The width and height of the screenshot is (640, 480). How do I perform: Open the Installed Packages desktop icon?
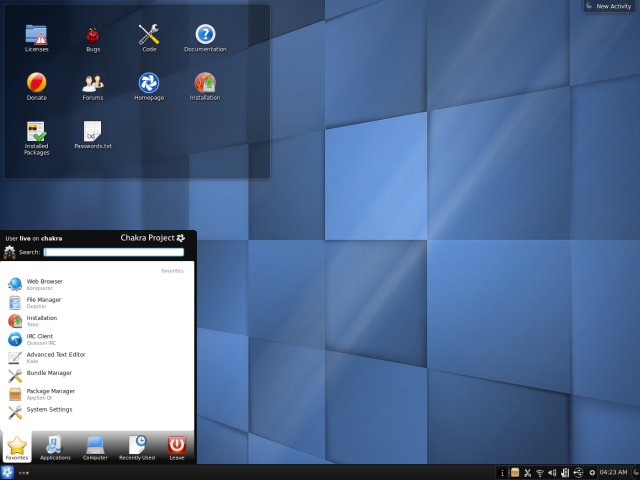pyautogui.click(x=36, y=132)
